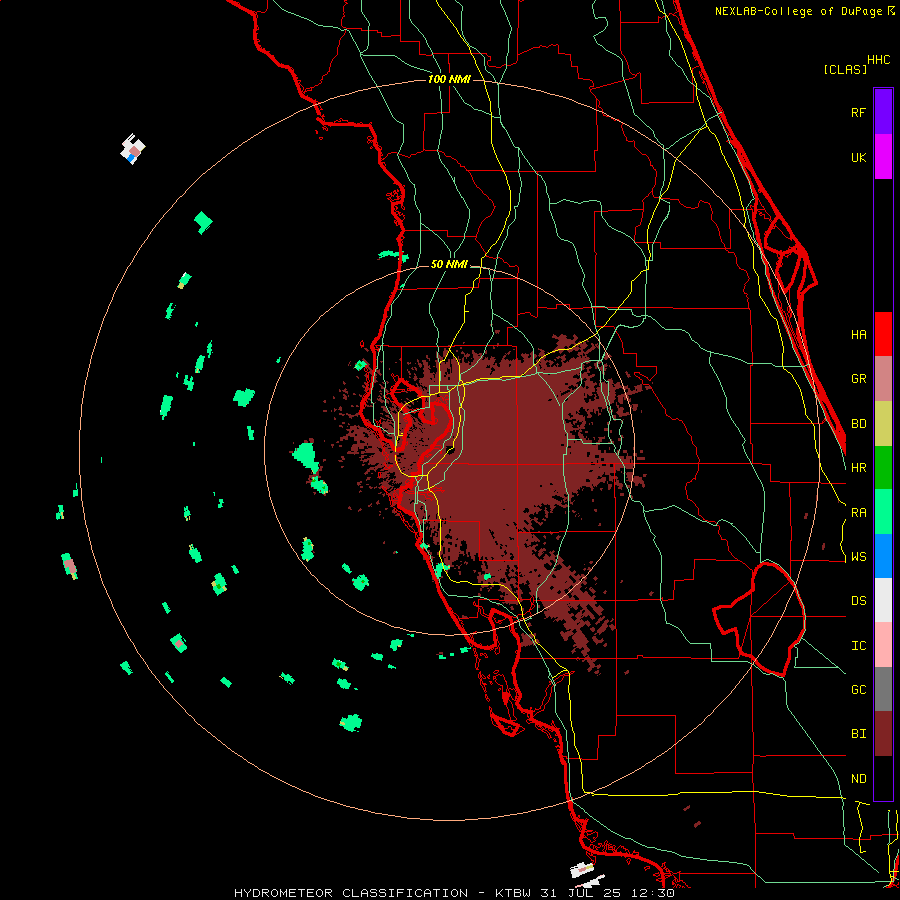This screenshot has height=900, width=900.
Task: Click the HHC product label
Action: [x=878, y=60]
